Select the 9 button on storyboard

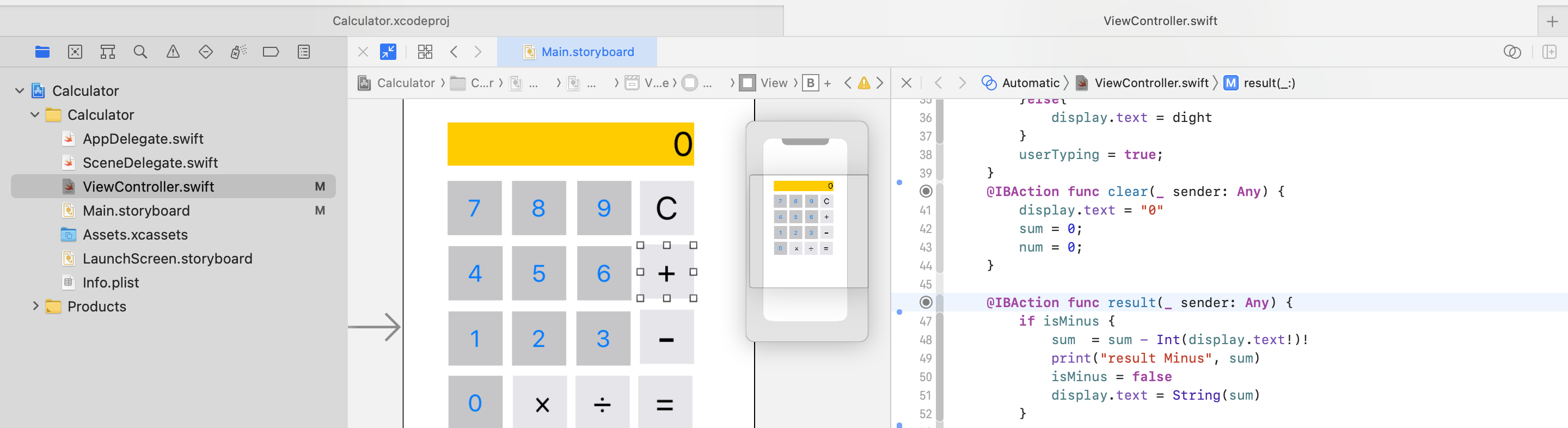coord(604,208)
